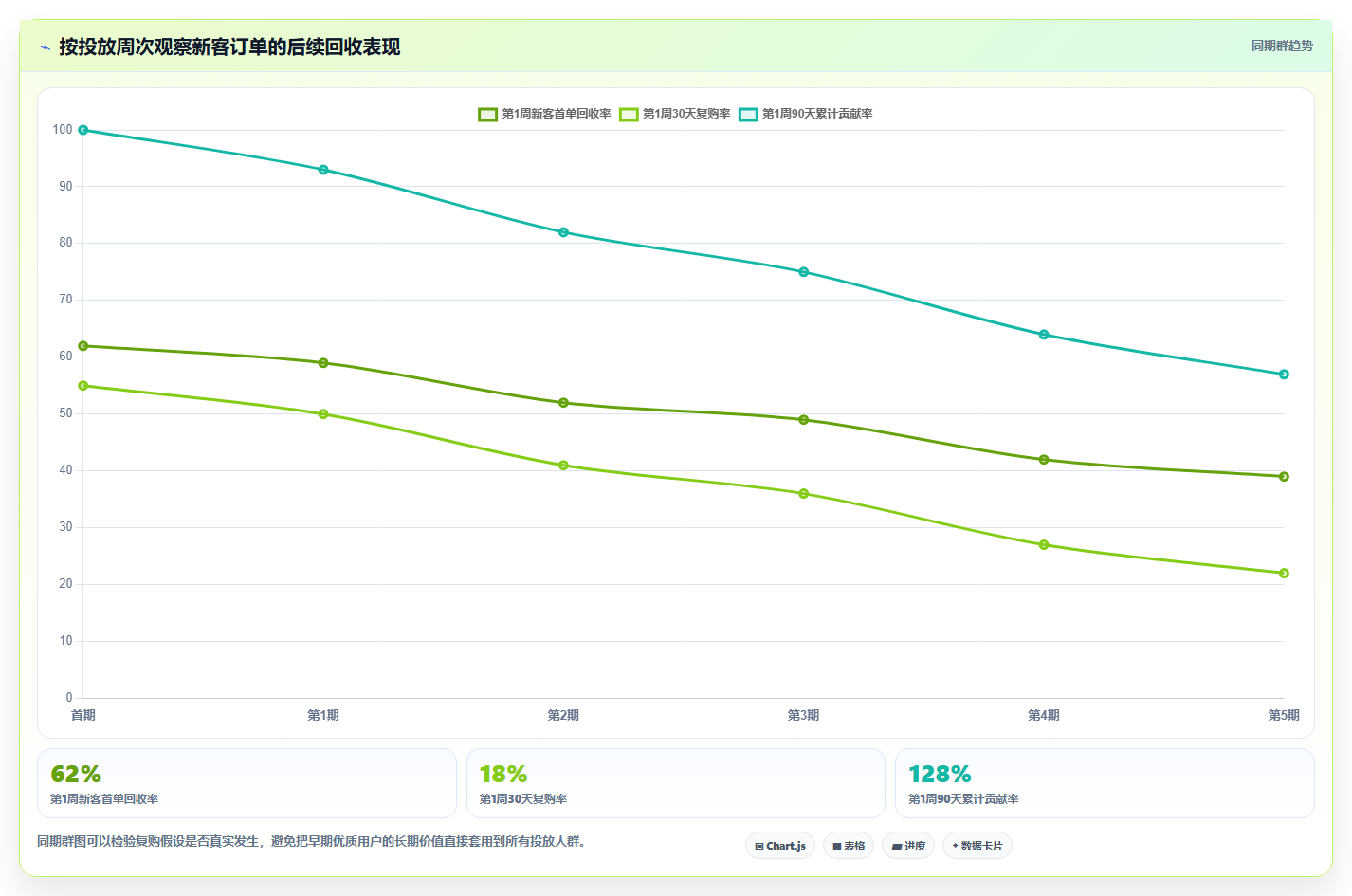The width and height of the screenshot is (1352, 896).
Task: Click the 同期群趋势 badge in the header
Action: pyautogui.click(x=1282, y=46)
